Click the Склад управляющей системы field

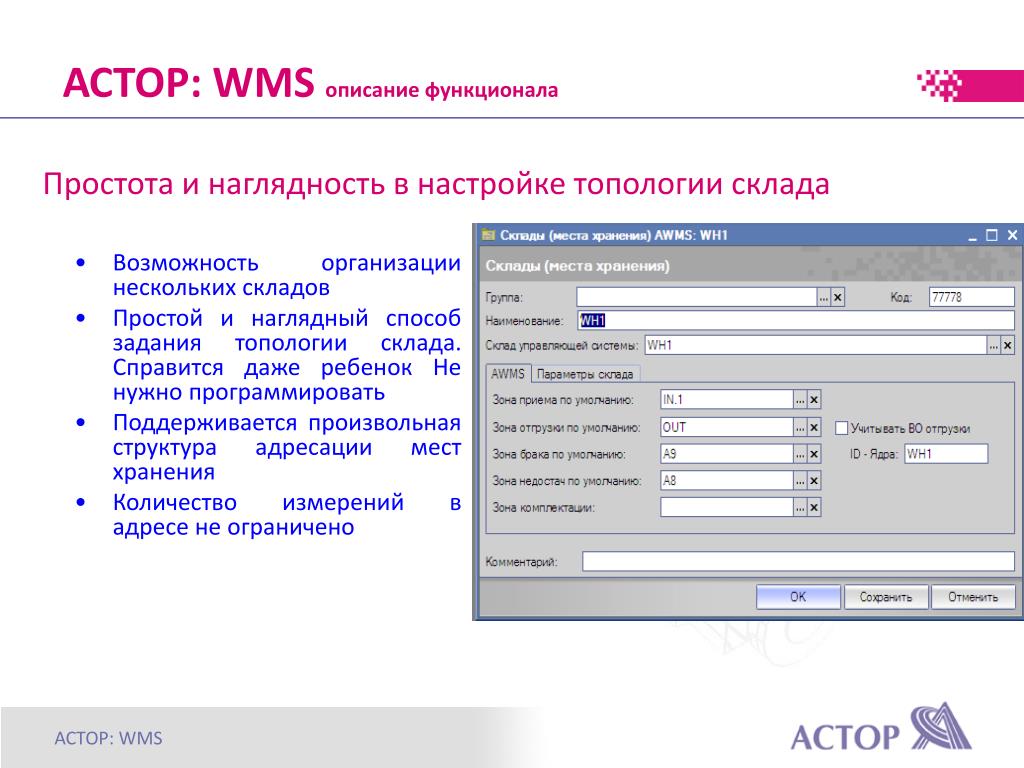click(x=815, y=345)
